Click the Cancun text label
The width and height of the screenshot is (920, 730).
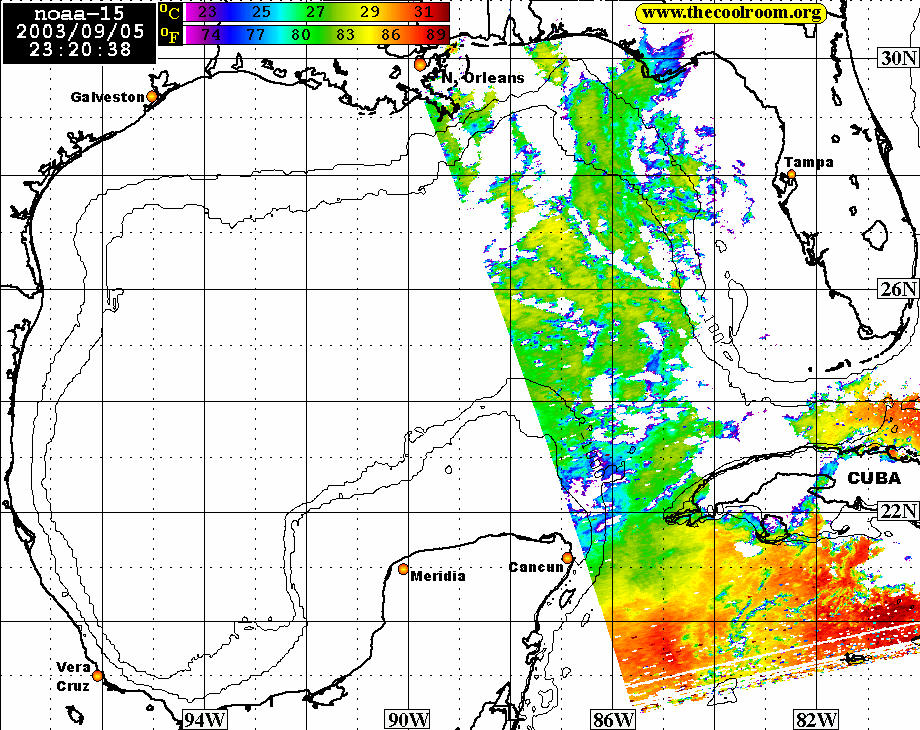(536, 567)
